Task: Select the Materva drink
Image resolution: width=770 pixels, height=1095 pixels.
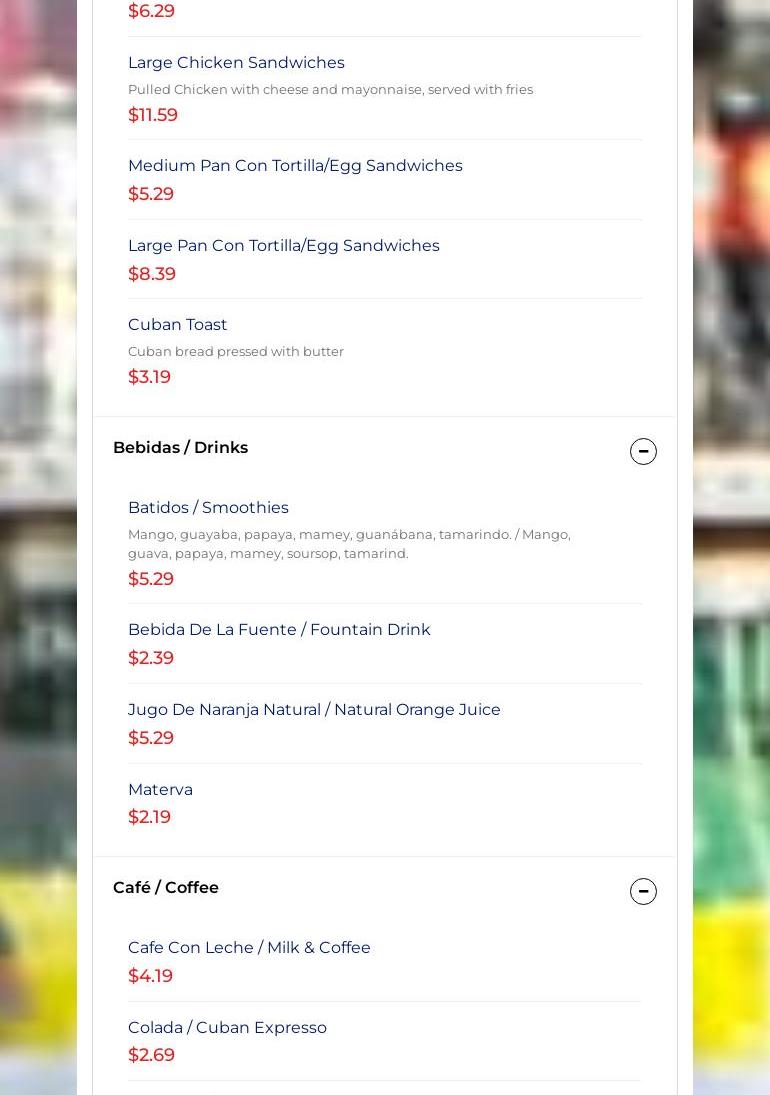Action: [x=160, y=790]
